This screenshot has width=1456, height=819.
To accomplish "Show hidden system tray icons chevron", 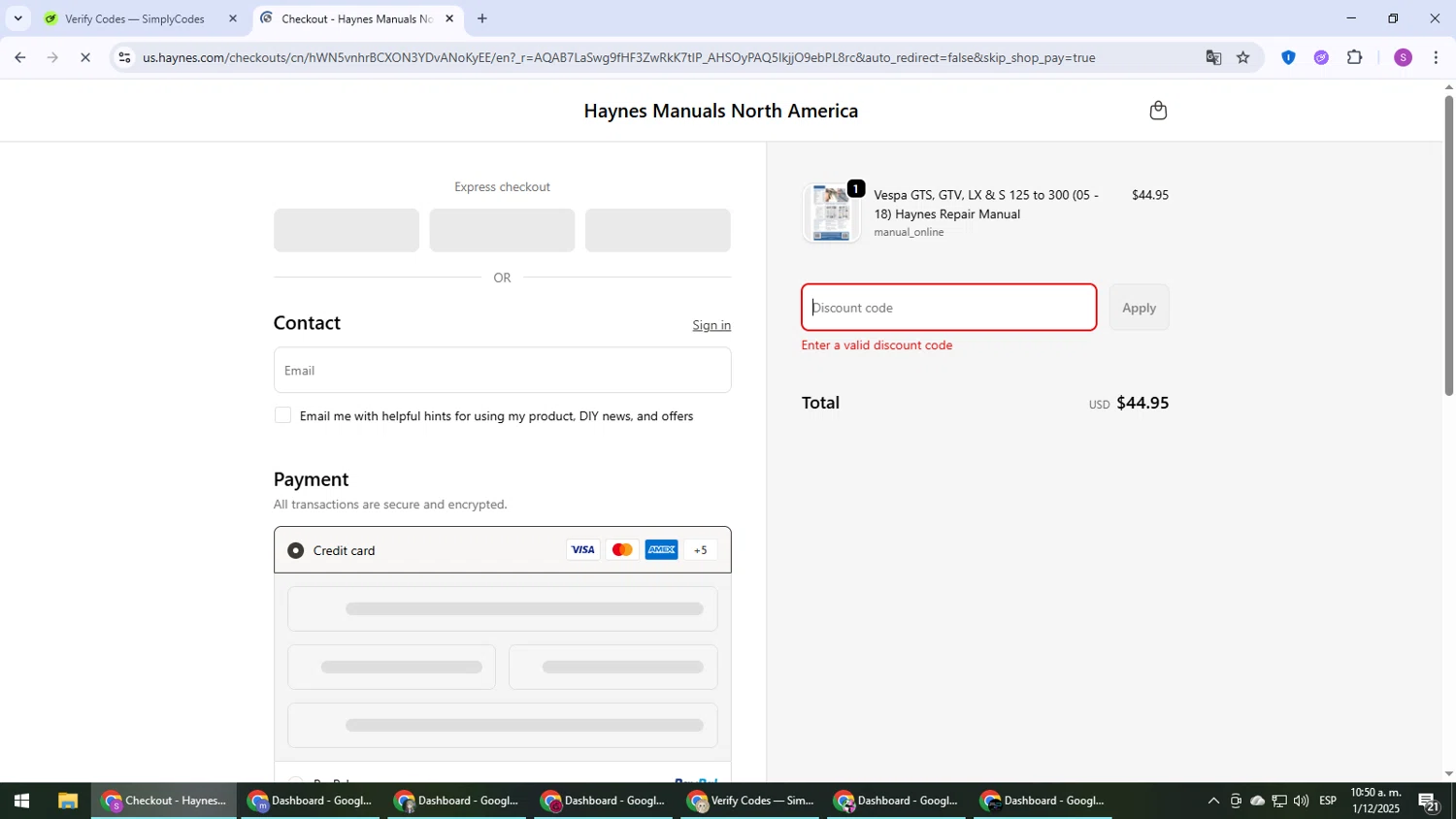I will point(1212,802).
